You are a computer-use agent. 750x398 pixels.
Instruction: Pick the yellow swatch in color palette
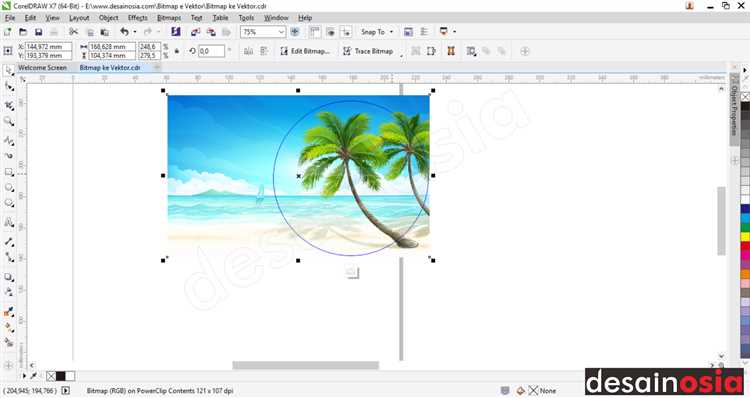tap(745, 236)
